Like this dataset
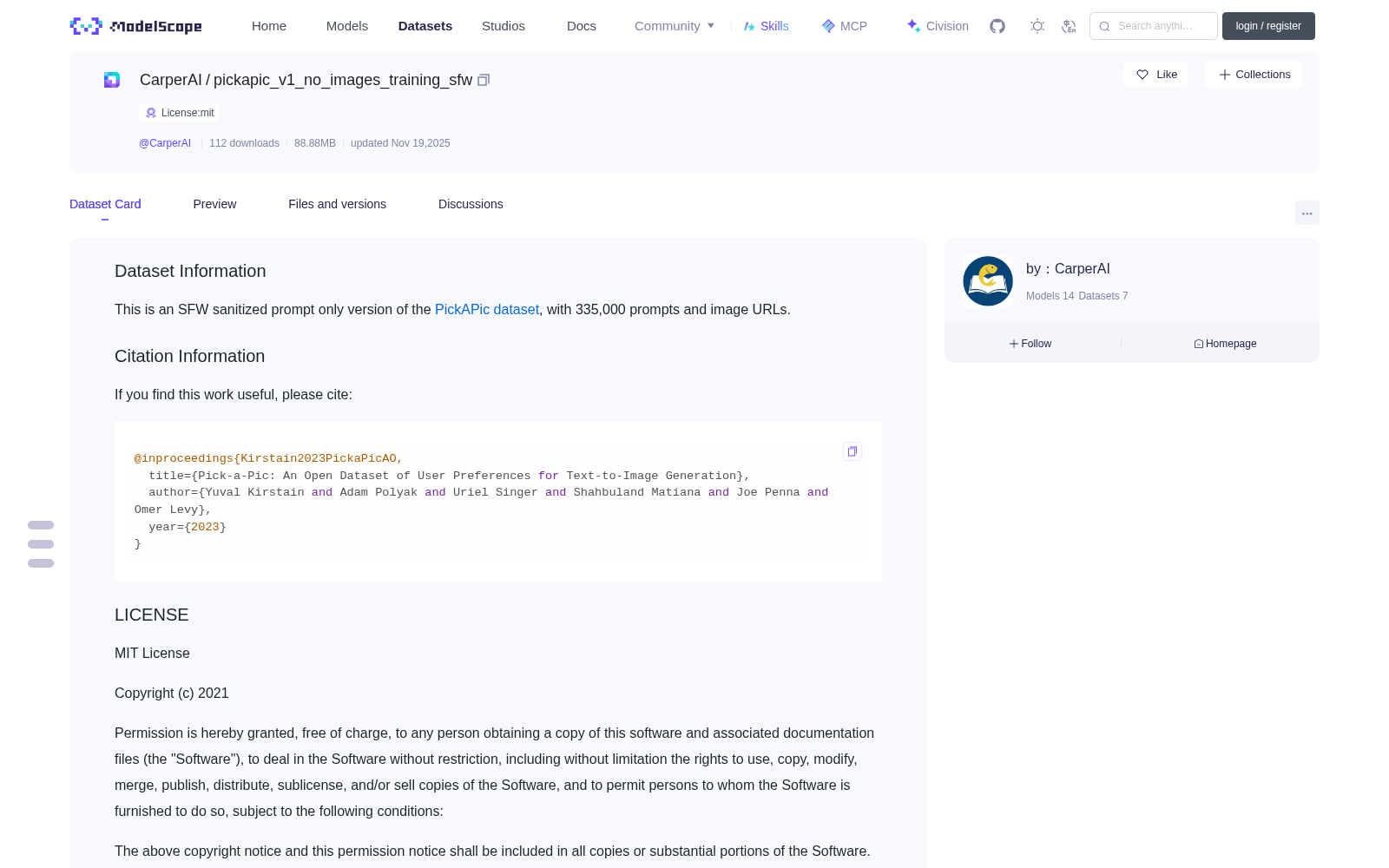Viewport: 1389px width, 868px height. [1155, 75]
